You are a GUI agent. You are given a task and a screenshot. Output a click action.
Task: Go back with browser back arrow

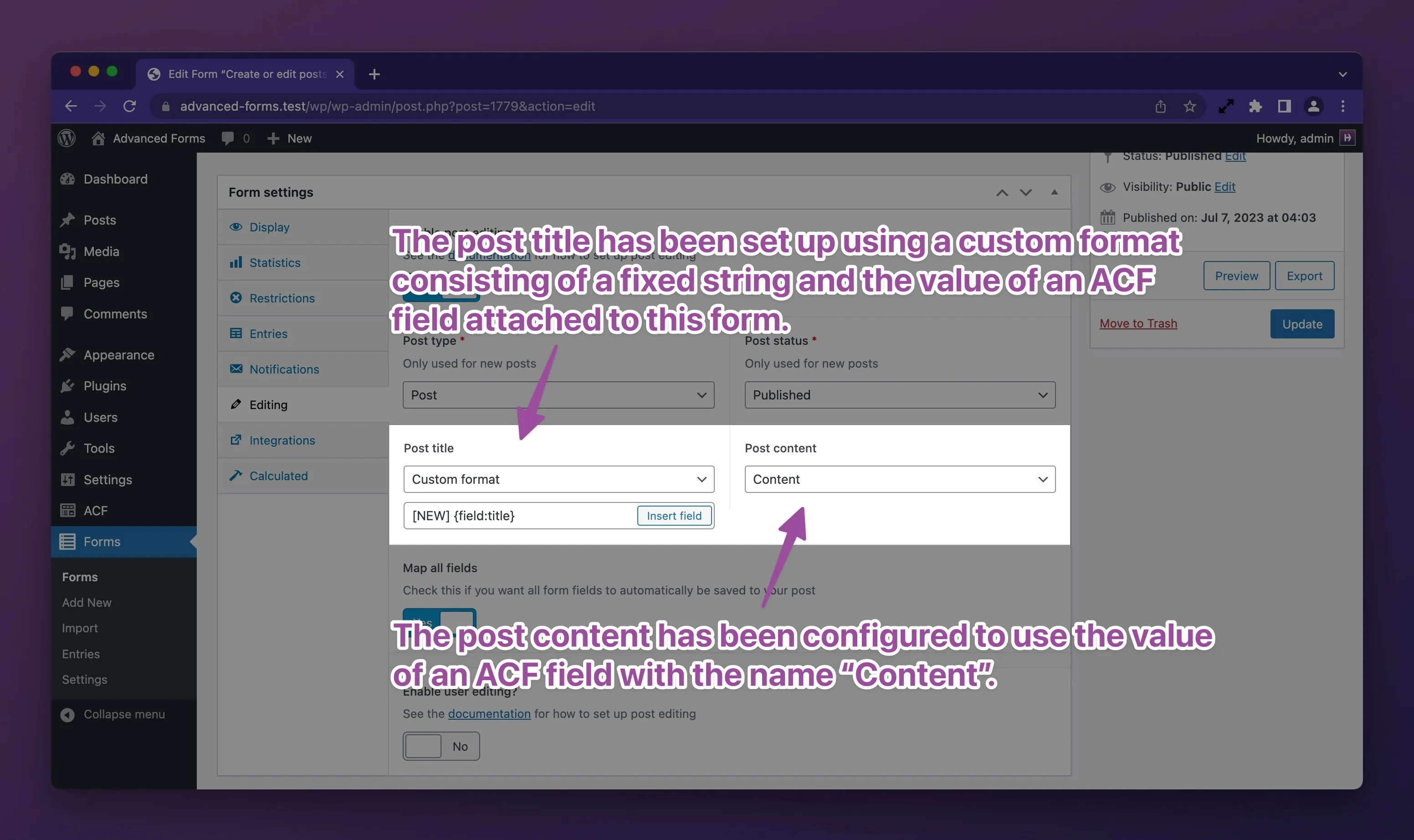(x=71, y=107)
